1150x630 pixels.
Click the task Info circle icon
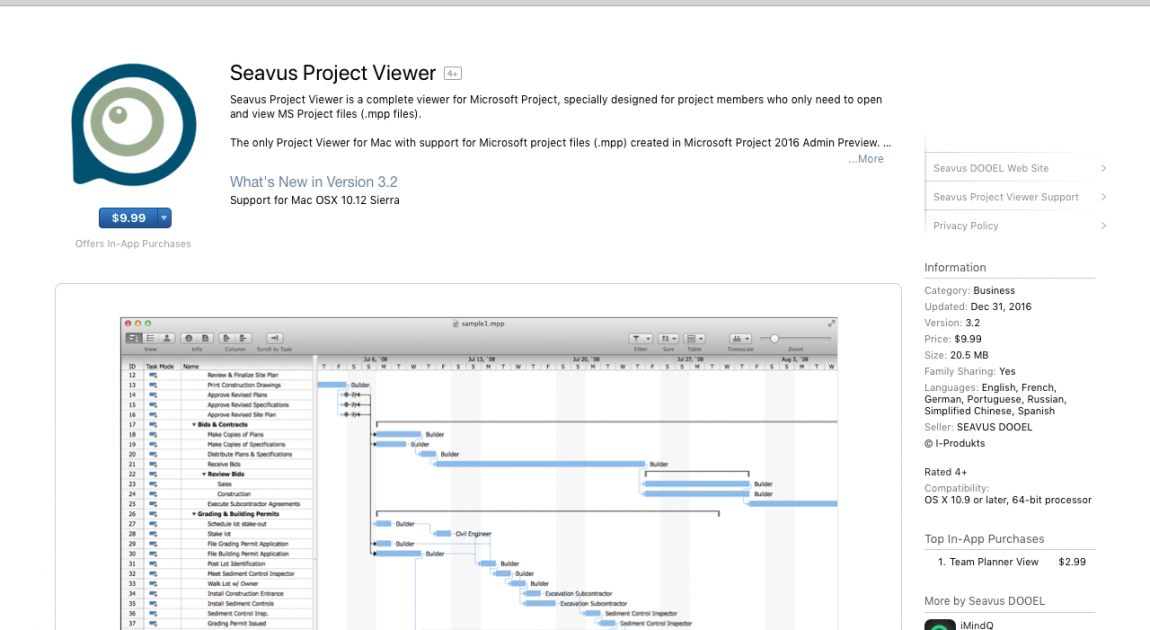[188, 338]
